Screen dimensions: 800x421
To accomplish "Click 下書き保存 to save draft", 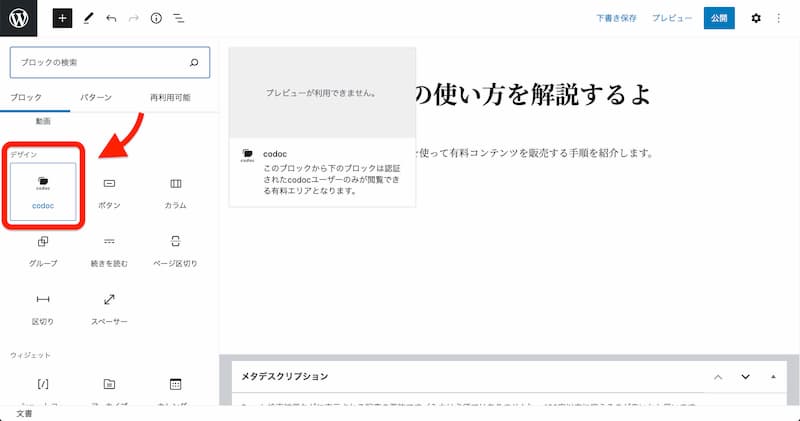I will [616, 18].
